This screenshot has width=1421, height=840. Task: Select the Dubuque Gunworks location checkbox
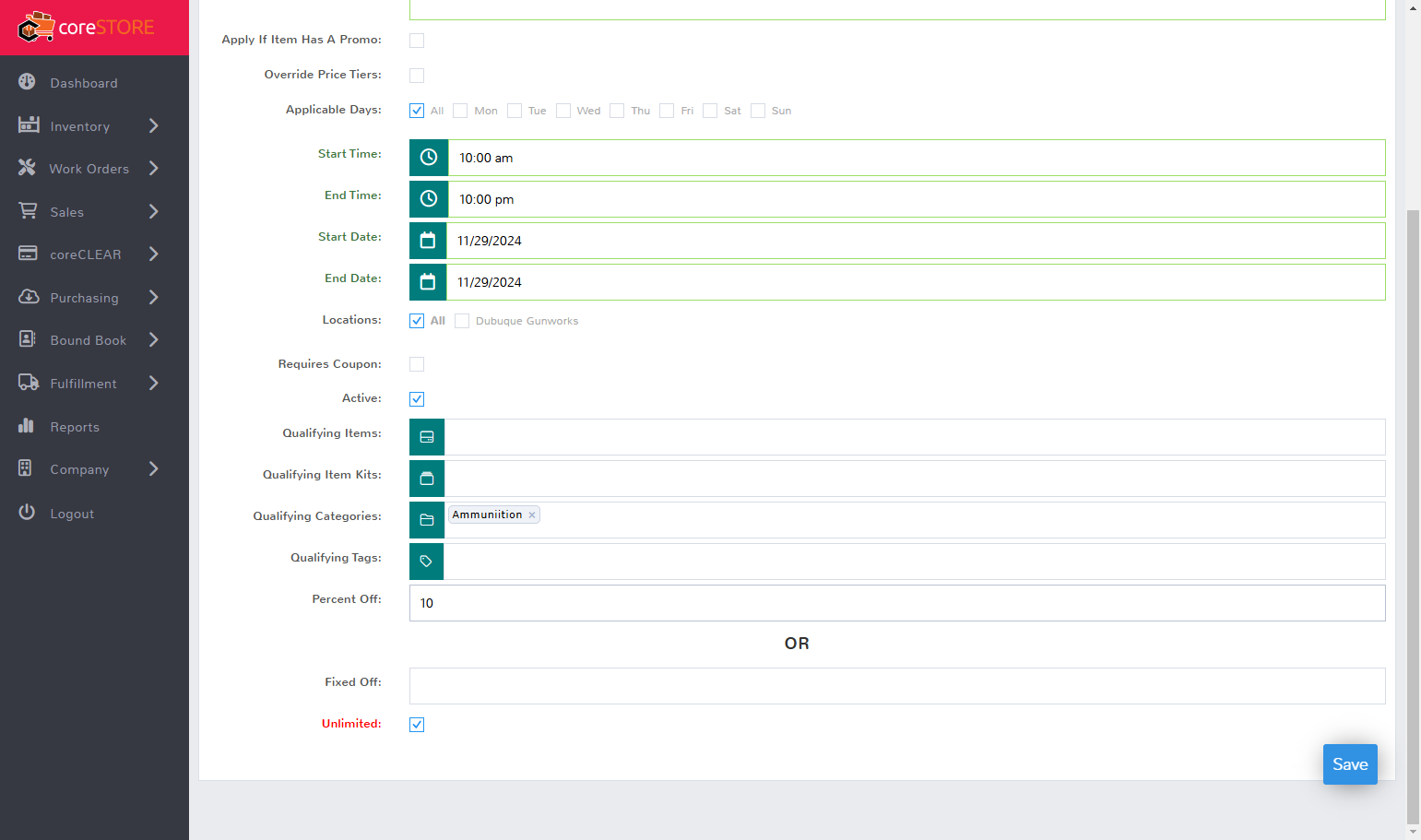click(462, 321)
